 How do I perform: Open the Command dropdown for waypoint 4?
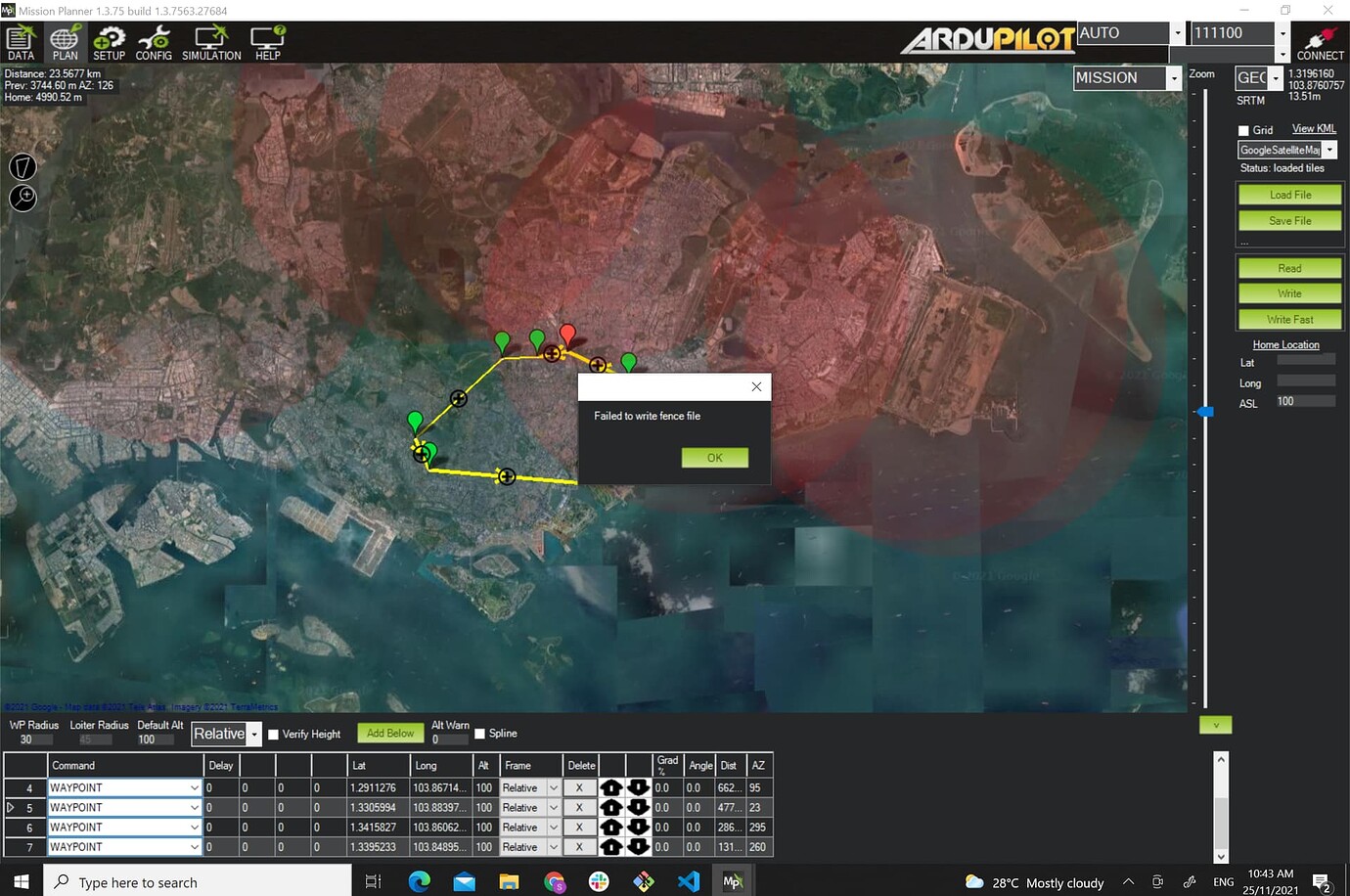point(196,787)
